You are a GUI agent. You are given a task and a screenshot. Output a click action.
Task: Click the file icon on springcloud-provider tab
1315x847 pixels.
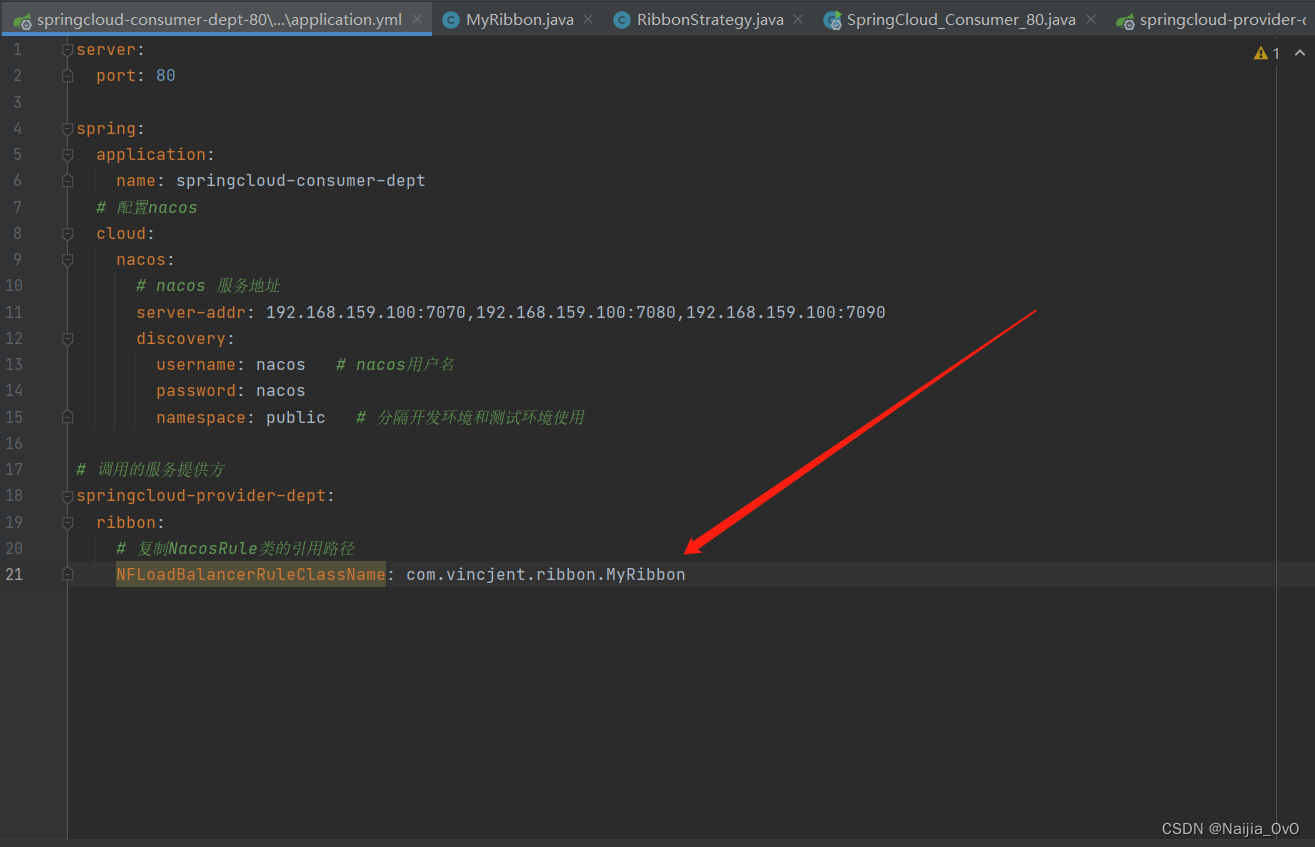coord(1125,20)
